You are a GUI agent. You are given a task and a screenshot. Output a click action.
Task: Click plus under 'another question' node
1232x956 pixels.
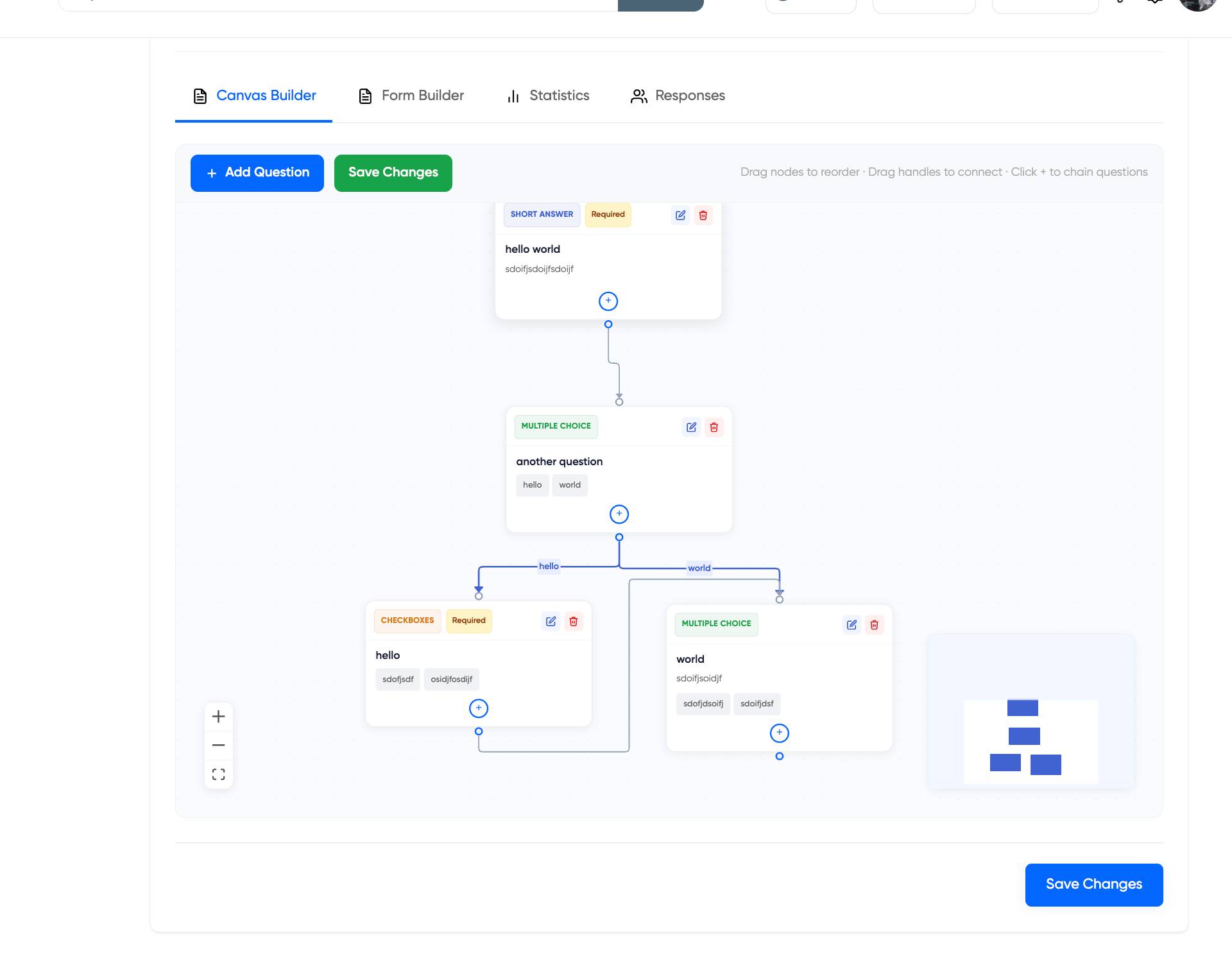coord(619,514)
